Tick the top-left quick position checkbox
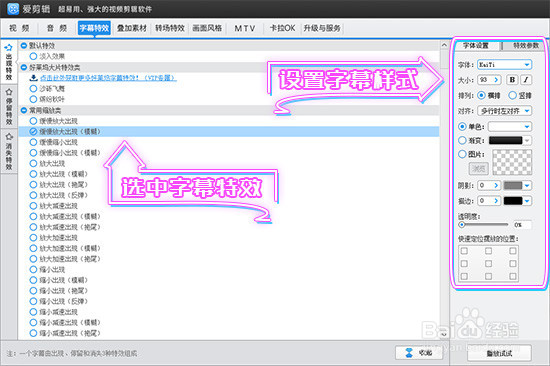Viewport: 550px width, 366px height. click(x=464, y=251)
